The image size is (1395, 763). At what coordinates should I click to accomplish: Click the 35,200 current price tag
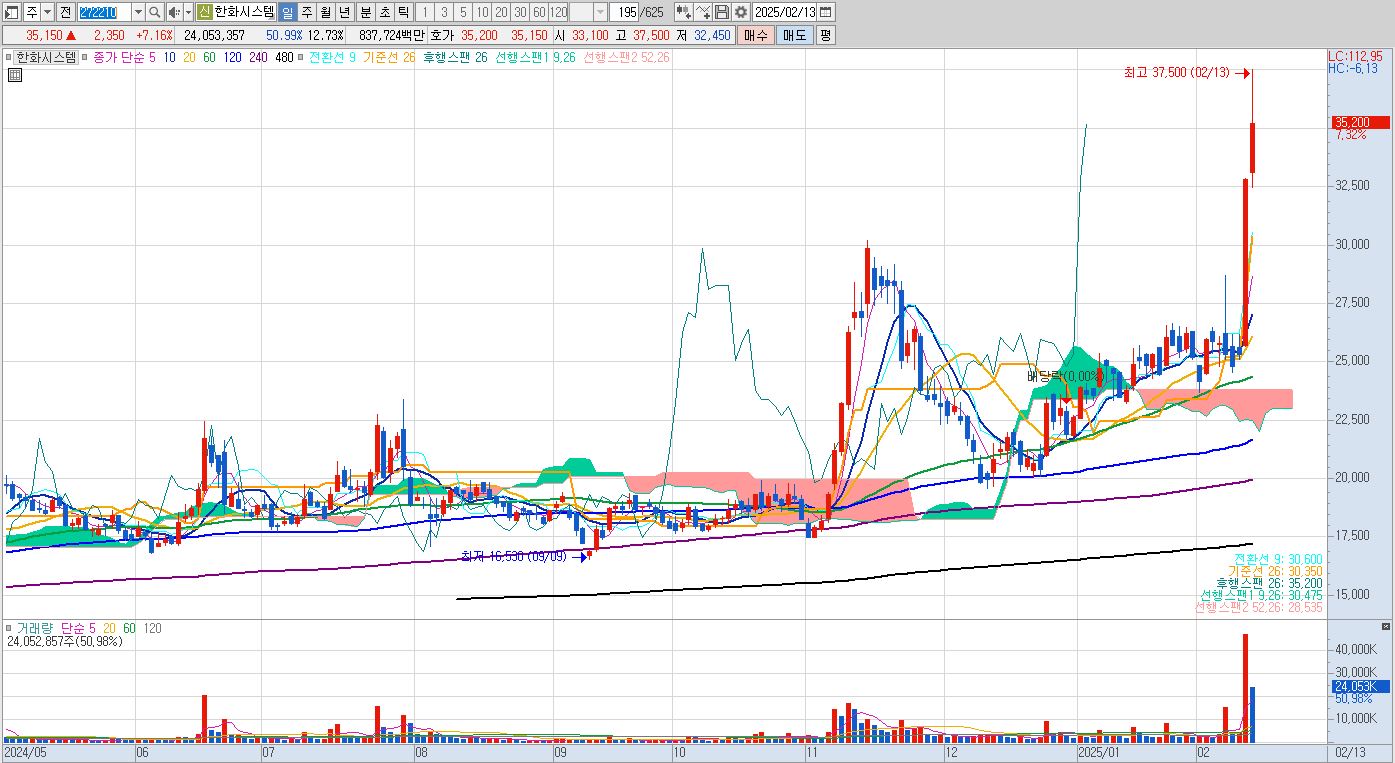point(1359,122)
